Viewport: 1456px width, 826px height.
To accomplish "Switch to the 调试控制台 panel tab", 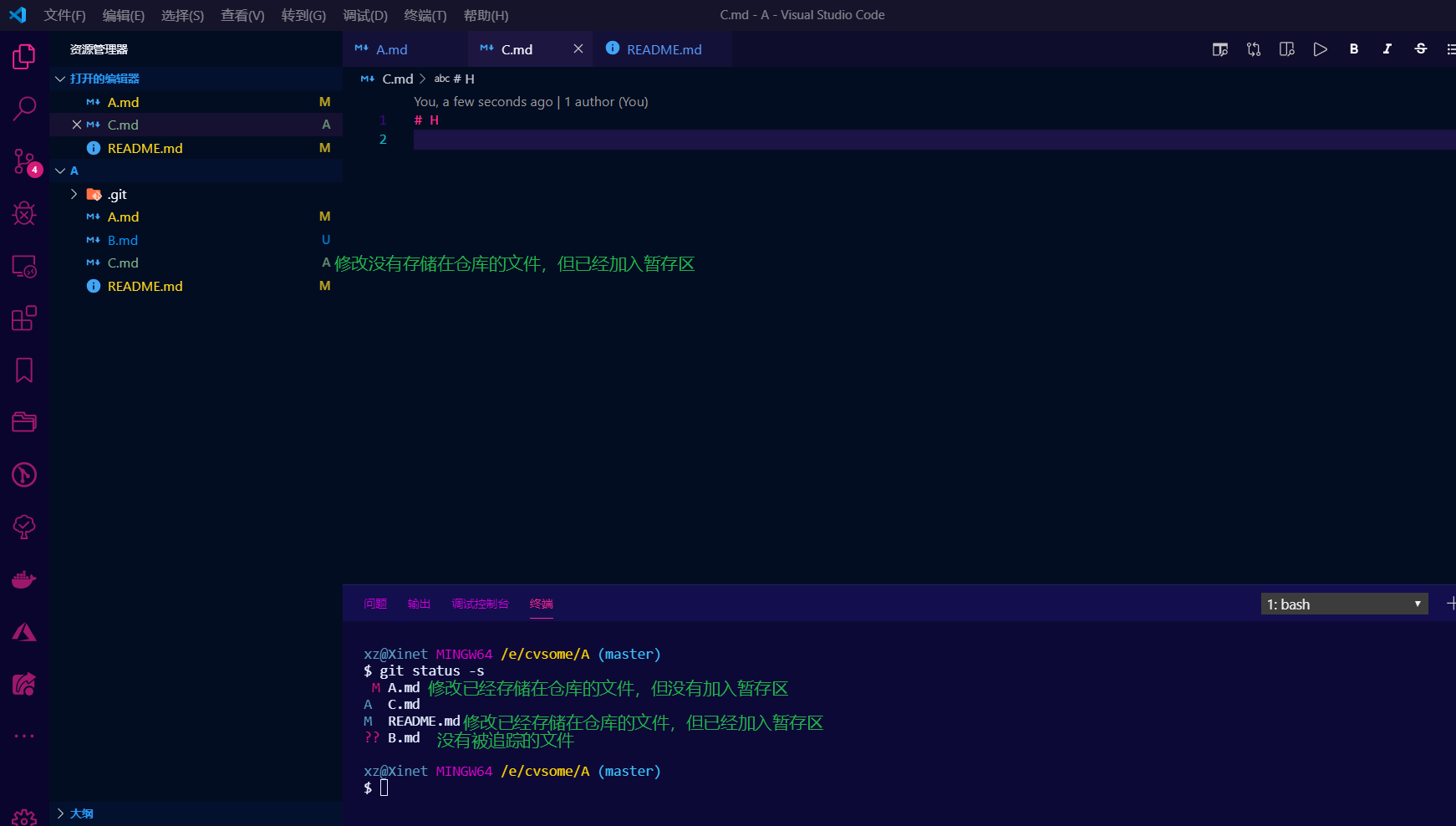I will click(x=480, y=604).
